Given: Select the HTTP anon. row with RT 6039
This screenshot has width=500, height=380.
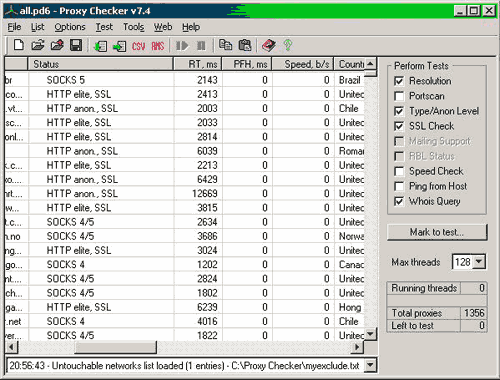Looking at the screenshot, I should pyautogui.click(x=184, y=151).
